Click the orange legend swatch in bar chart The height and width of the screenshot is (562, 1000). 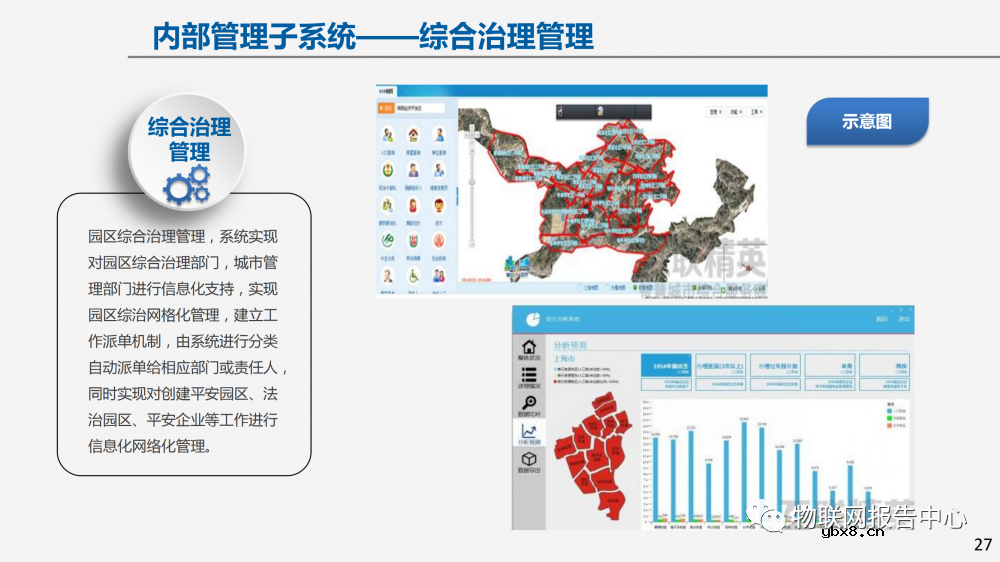pyautogui.click(x=890, y=425)
